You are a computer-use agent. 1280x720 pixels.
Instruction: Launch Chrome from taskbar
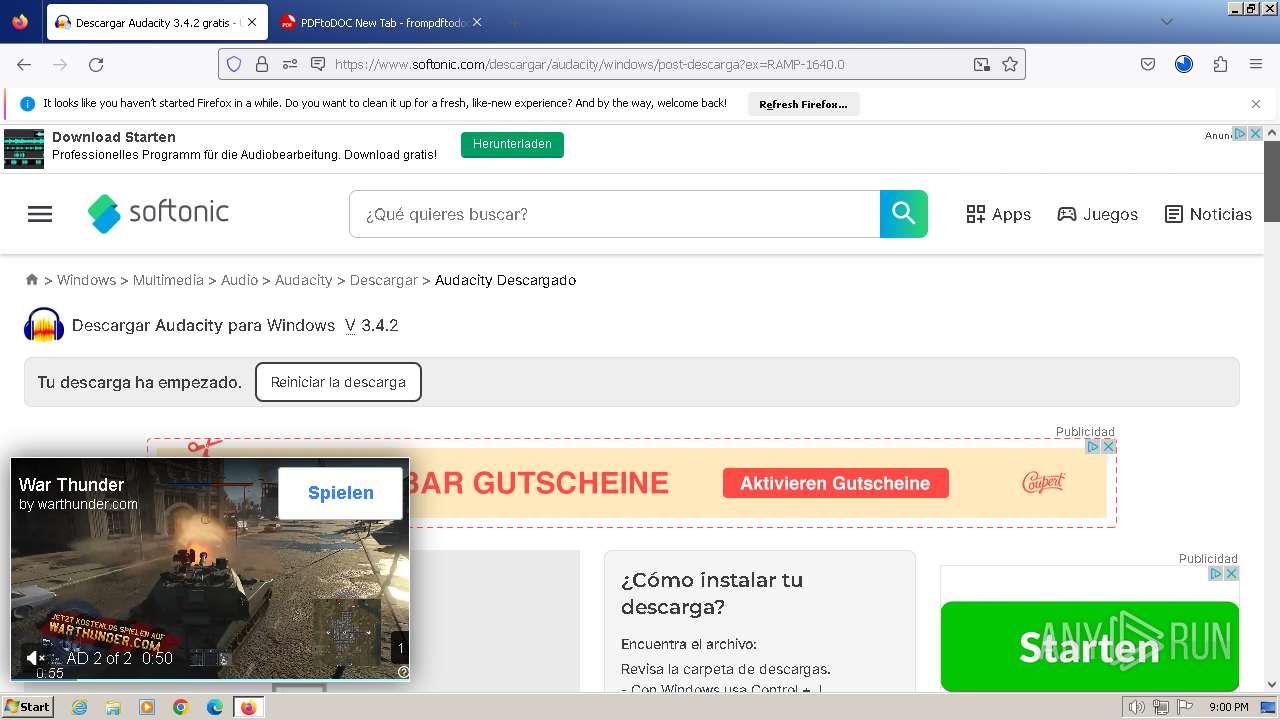tap(180, 707)
